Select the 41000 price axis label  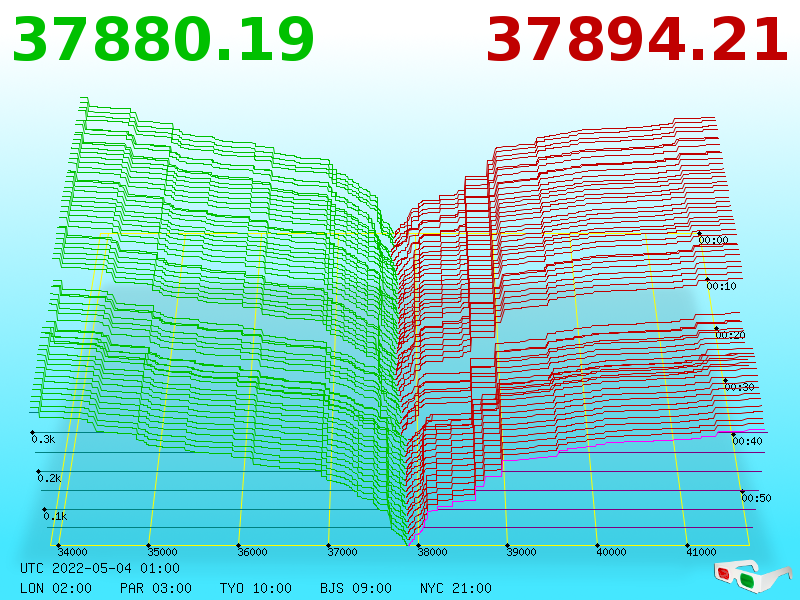pyautogui.click(x=701, y=552)
